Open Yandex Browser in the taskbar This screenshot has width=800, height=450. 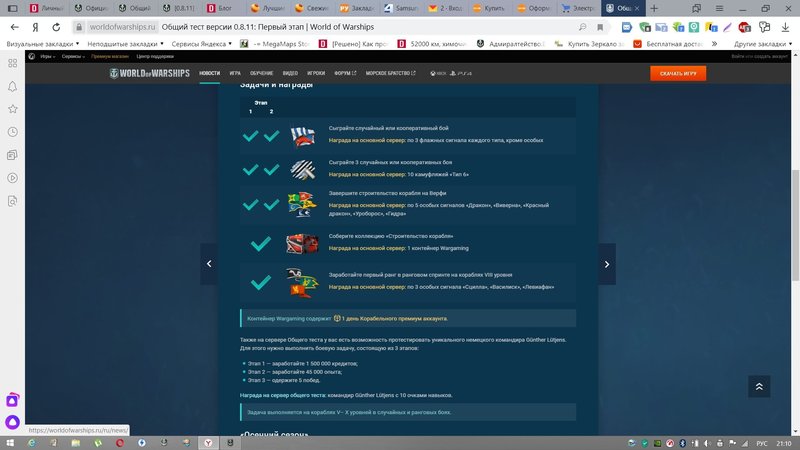208,443
